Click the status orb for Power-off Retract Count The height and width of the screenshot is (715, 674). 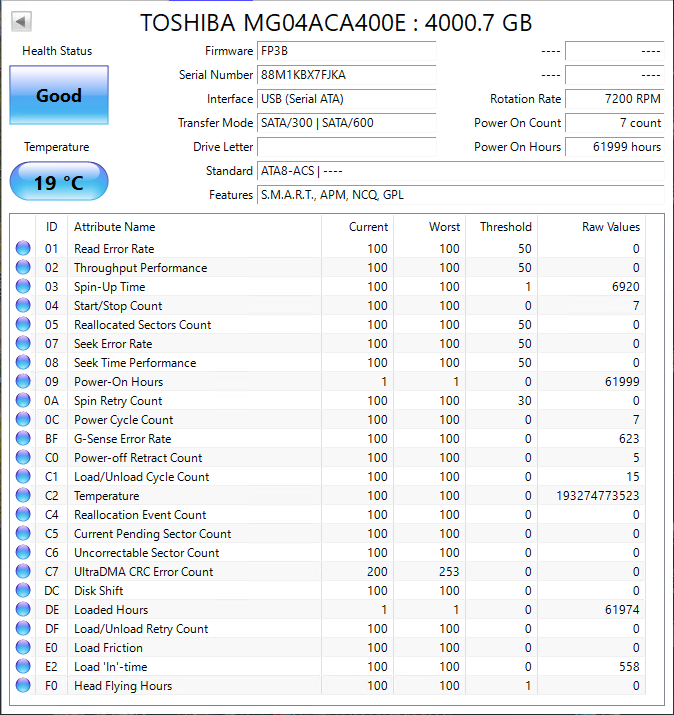23,457
